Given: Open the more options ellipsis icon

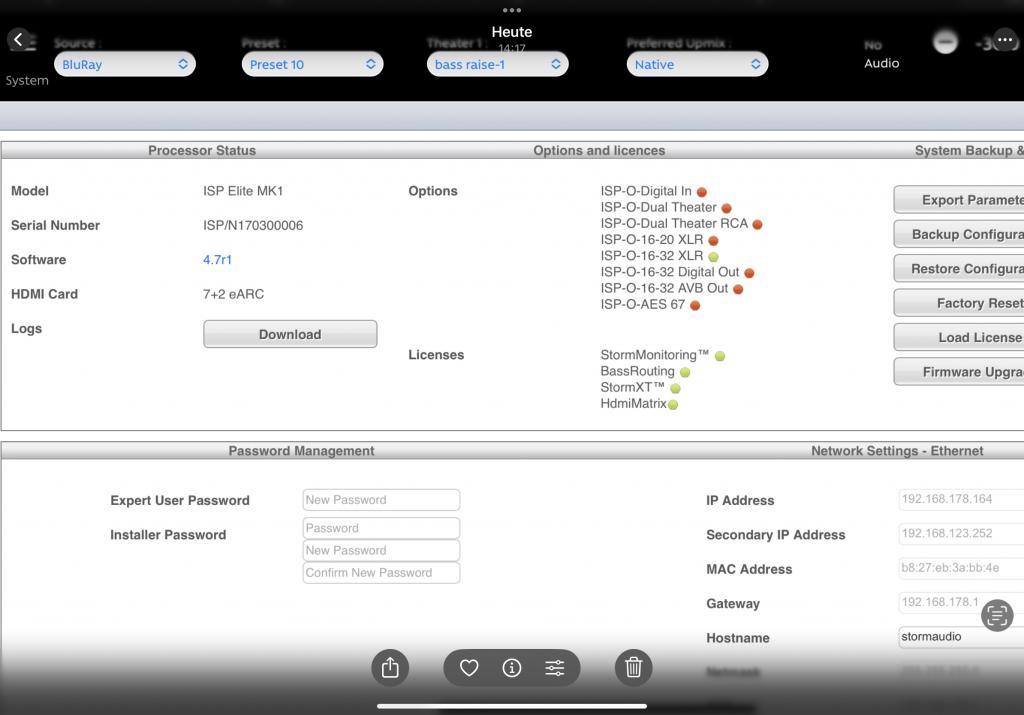Looking at the screenshot, I should [x=1004, y=39].
